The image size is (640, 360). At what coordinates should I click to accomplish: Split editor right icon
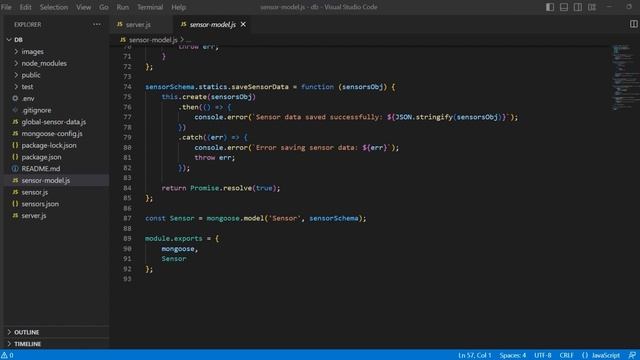pos(633,24)
